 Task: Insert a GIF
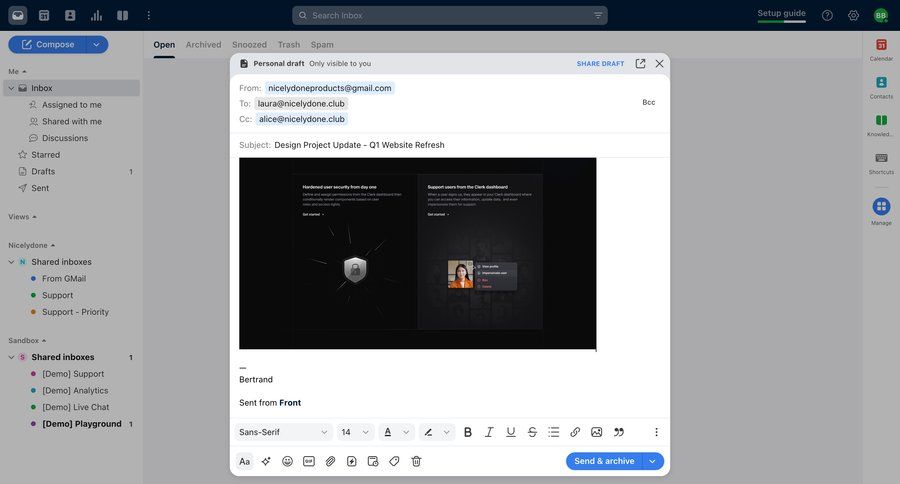point(309,462)
